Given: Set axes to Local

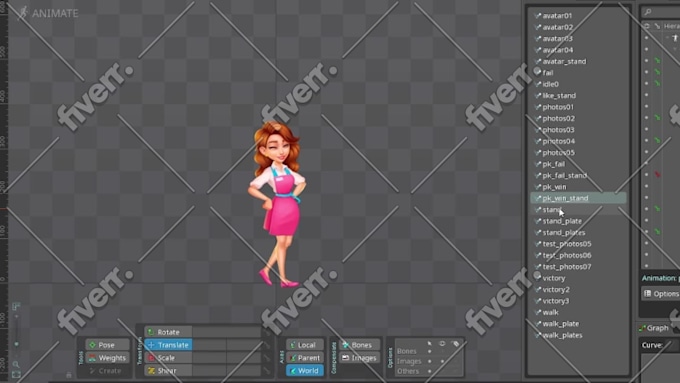Looking at the screenshot, I should click(x=305, y=345).
